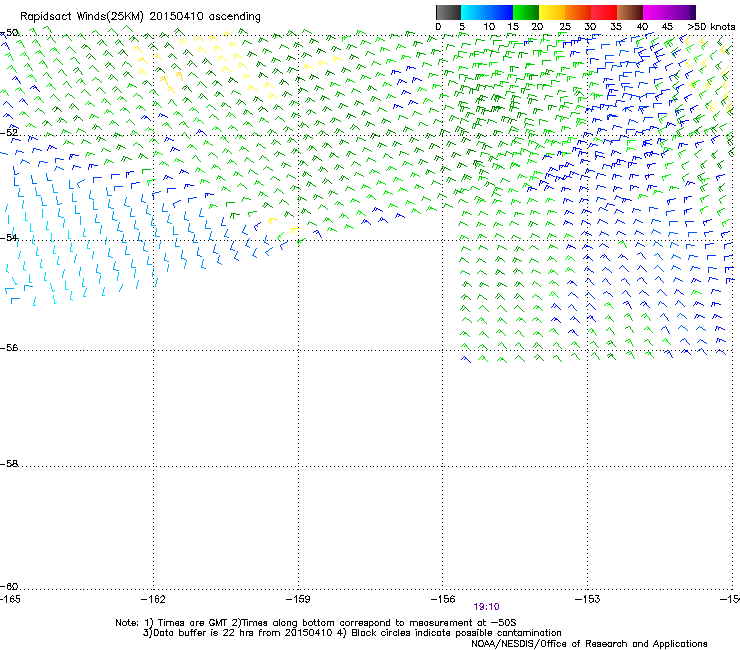
Task: Click the -165 longitude axis label
Action: [x=10, y=599]
